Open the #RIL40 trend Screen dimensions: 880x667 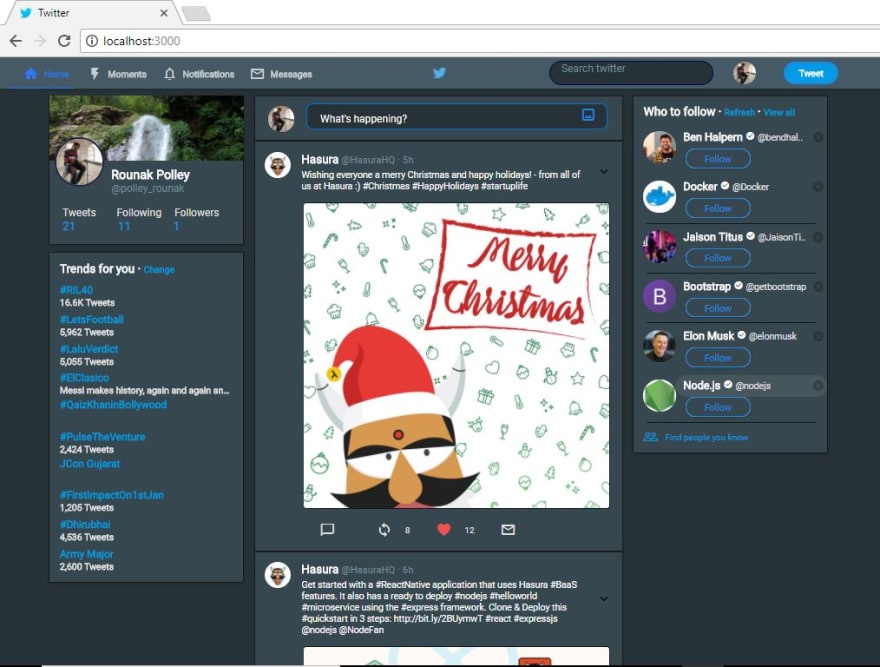[x=76, y=290]
